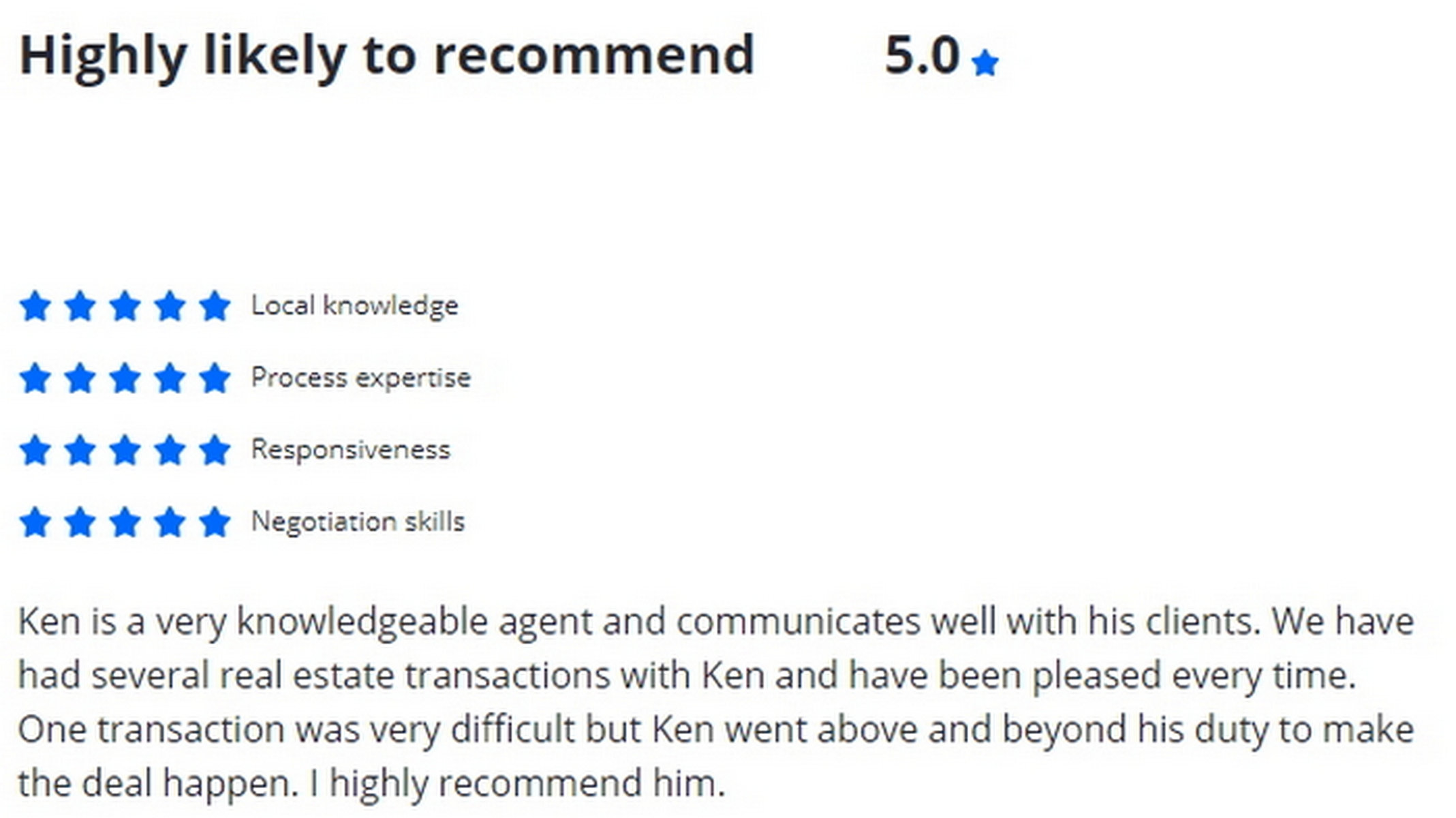Click the fifth star for Local knowledge
The height and width of the screenshot is (818, 1456).
pyautogui.click(x=215, y=306)
